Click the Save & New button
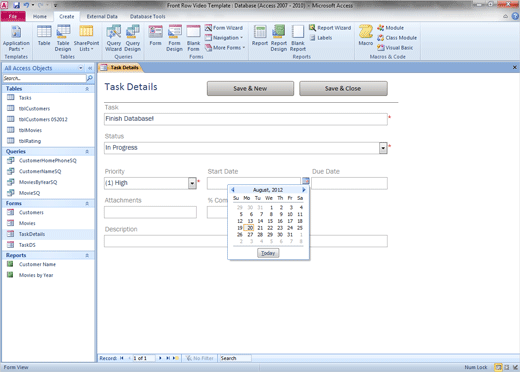The image size is (520, 372). click(250, 88)
